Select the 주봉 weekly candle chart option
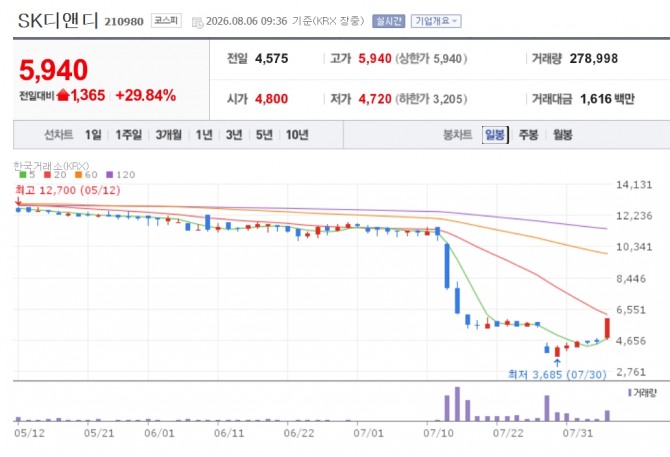 point(529,135)
